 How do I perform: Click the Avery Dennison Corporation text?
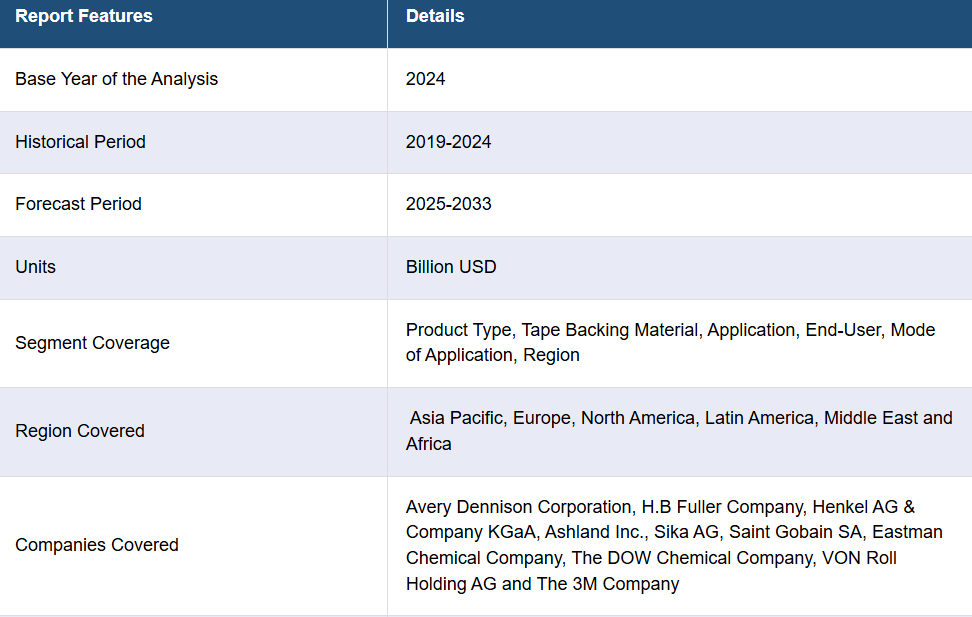pos(519,507)
